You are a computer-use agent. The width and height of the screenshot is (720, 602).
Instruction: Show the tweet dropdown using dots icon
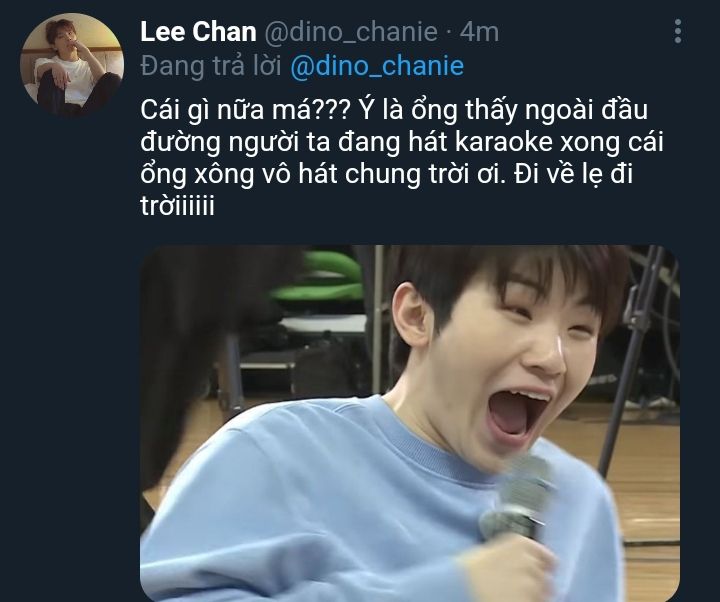pyautogui.click(x=678, y=31)
